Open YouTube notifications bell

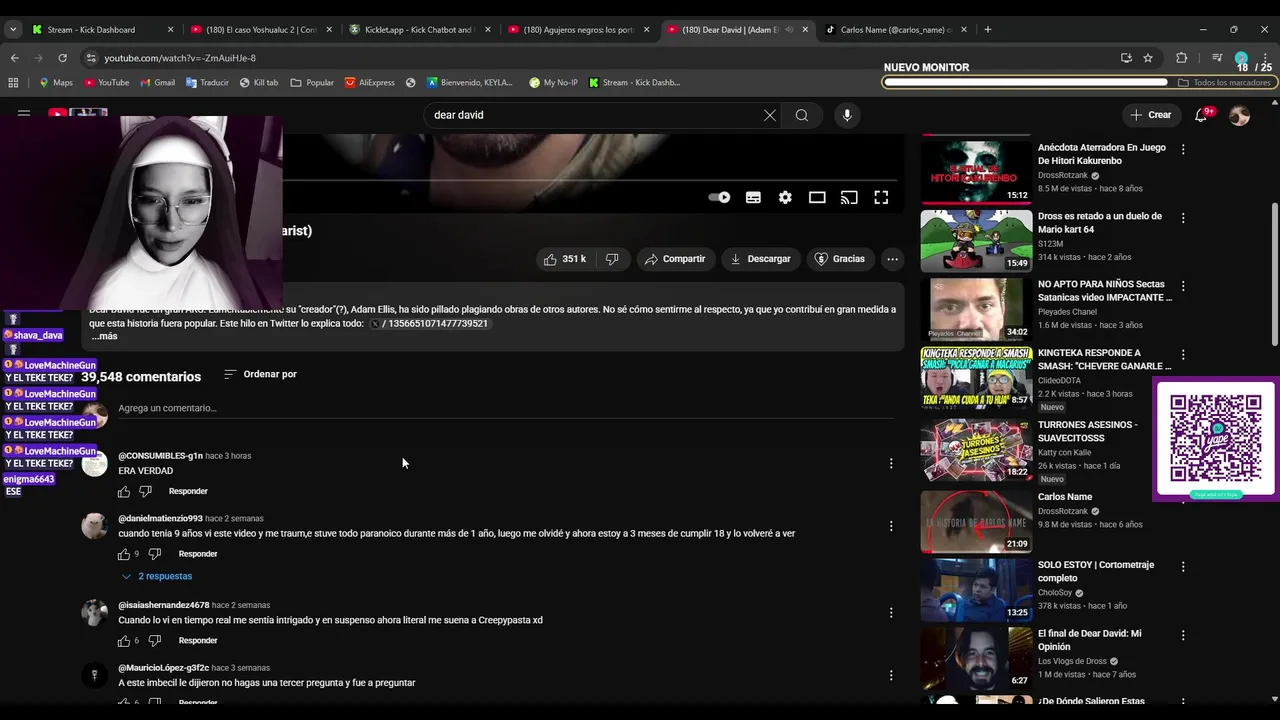[x=1201, y=115]
